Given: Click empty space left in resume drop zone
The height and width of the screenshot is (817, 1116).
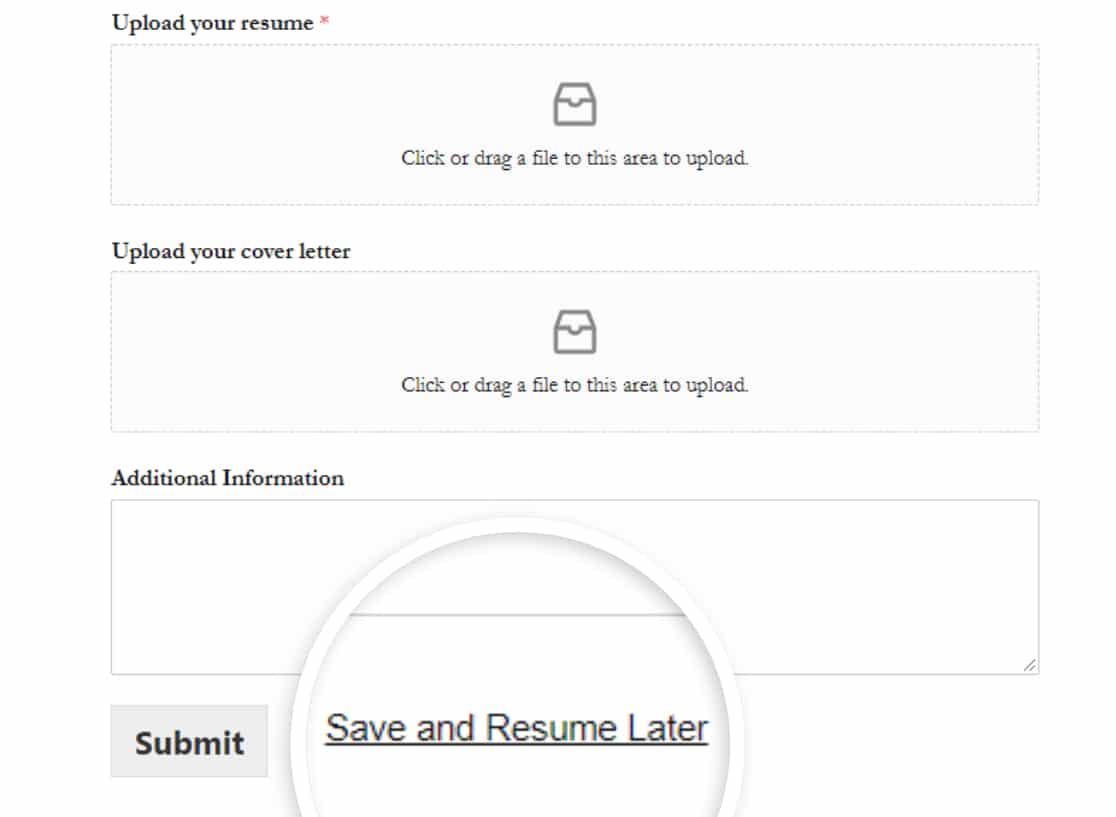Looking at the screenshot, I should point(249,125).
